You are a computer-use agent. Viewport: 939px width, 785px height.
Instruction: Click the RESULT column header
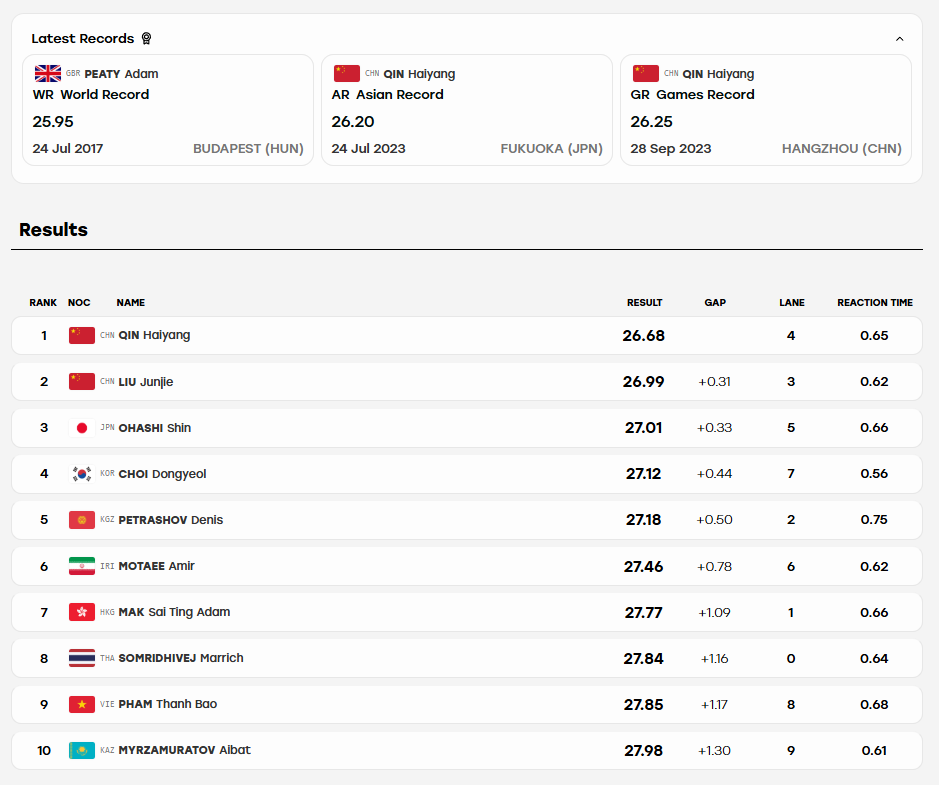pos(644,303)
